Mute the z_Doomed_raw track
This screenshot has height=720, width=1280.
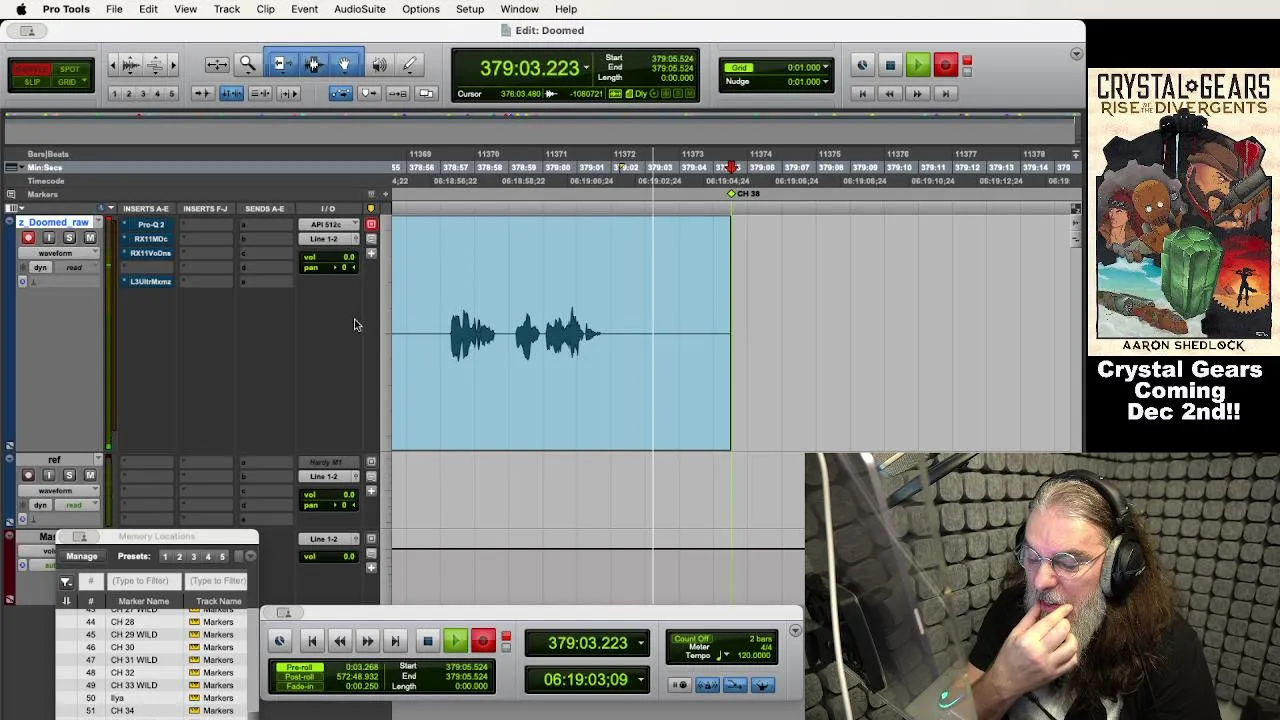click(90, 238)
